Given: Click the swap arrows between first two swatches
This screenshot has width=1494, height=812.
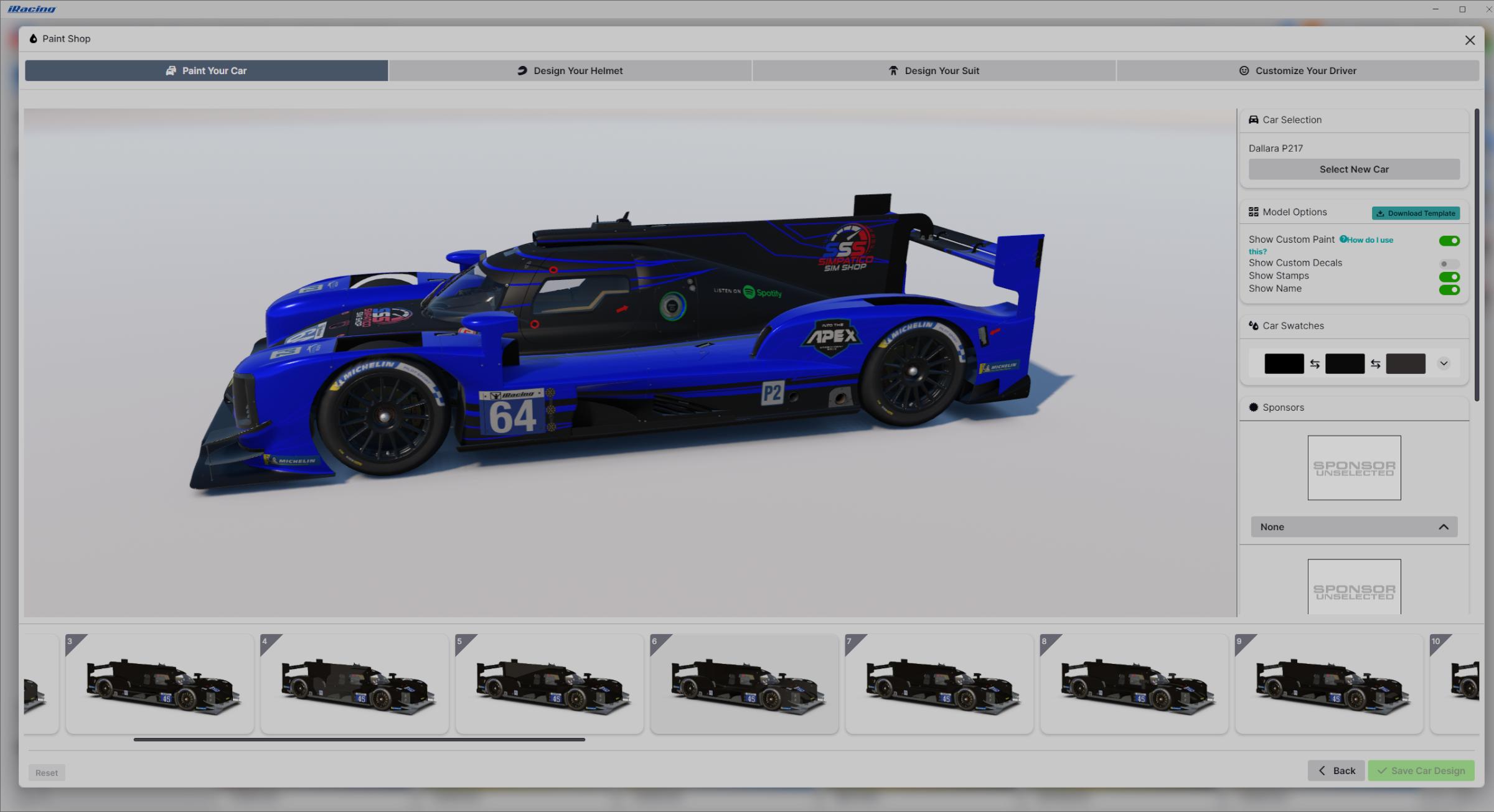Looking at the screenshot, I should [1314, 363].
